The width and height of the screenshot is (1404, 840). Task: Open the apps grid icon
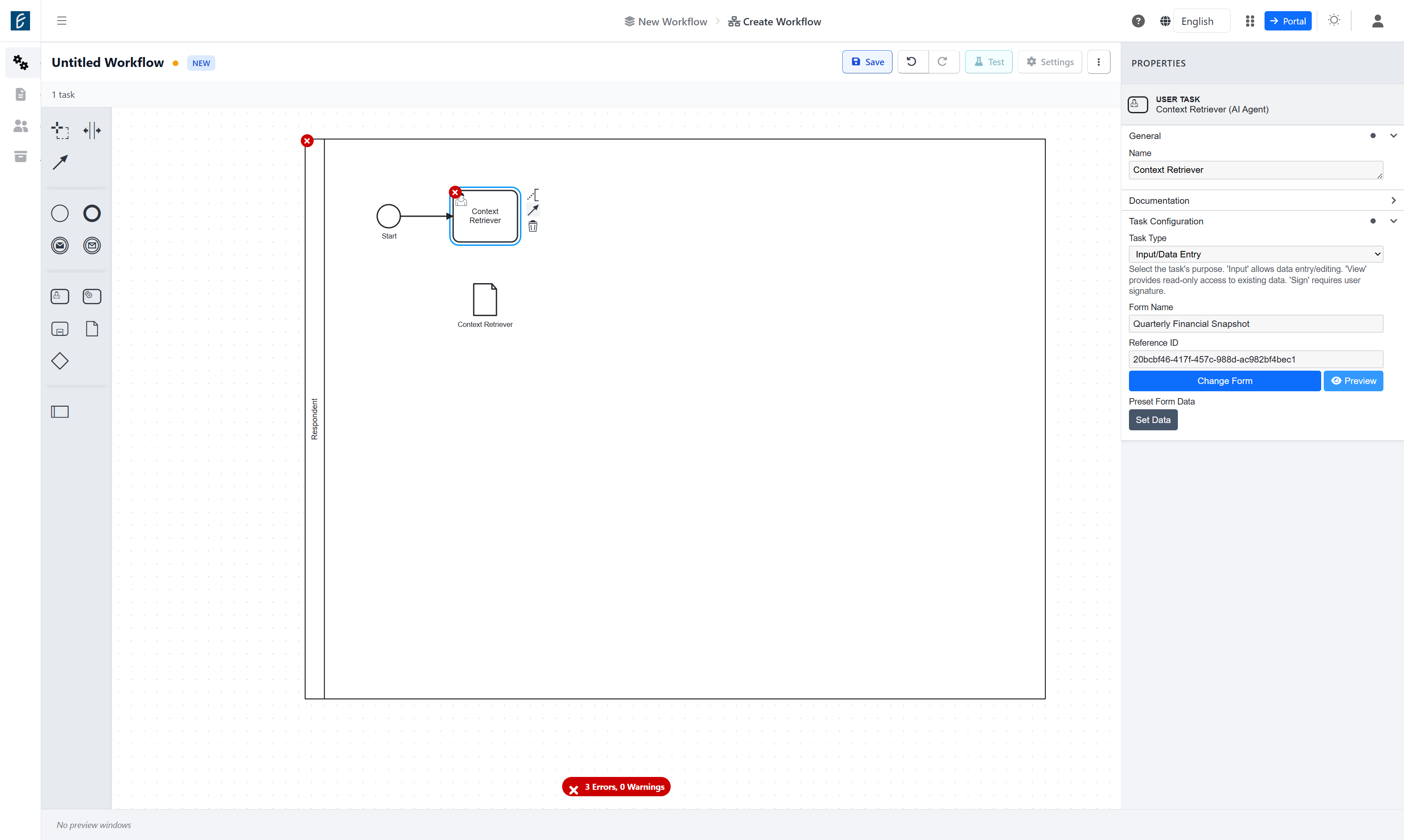1250,21
